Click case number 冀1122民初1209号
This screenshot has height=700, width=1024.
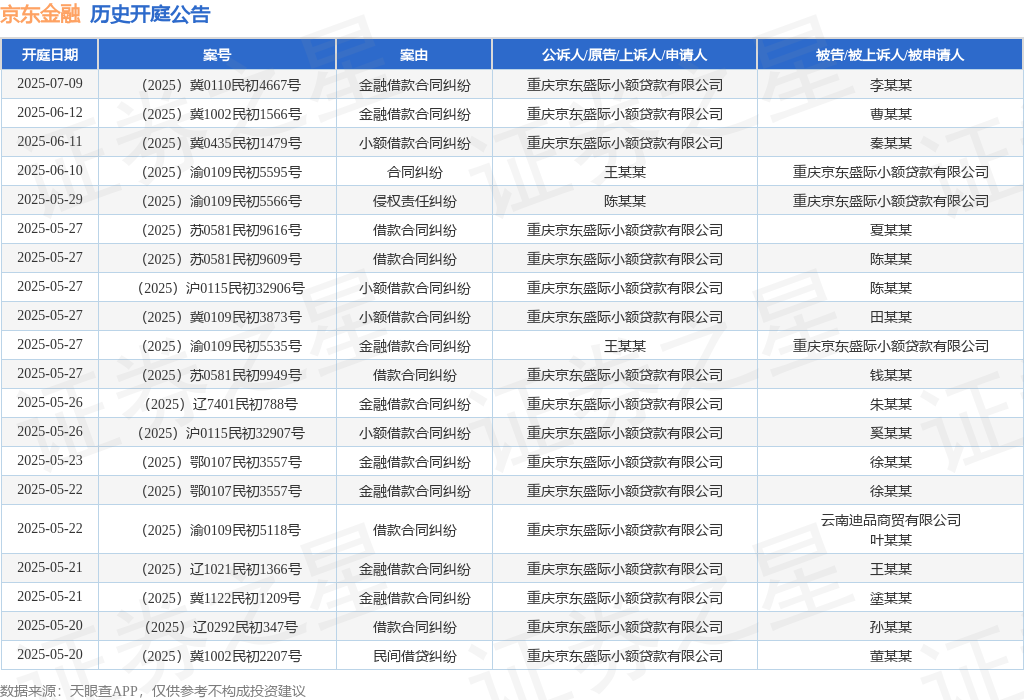pos(221,598)
